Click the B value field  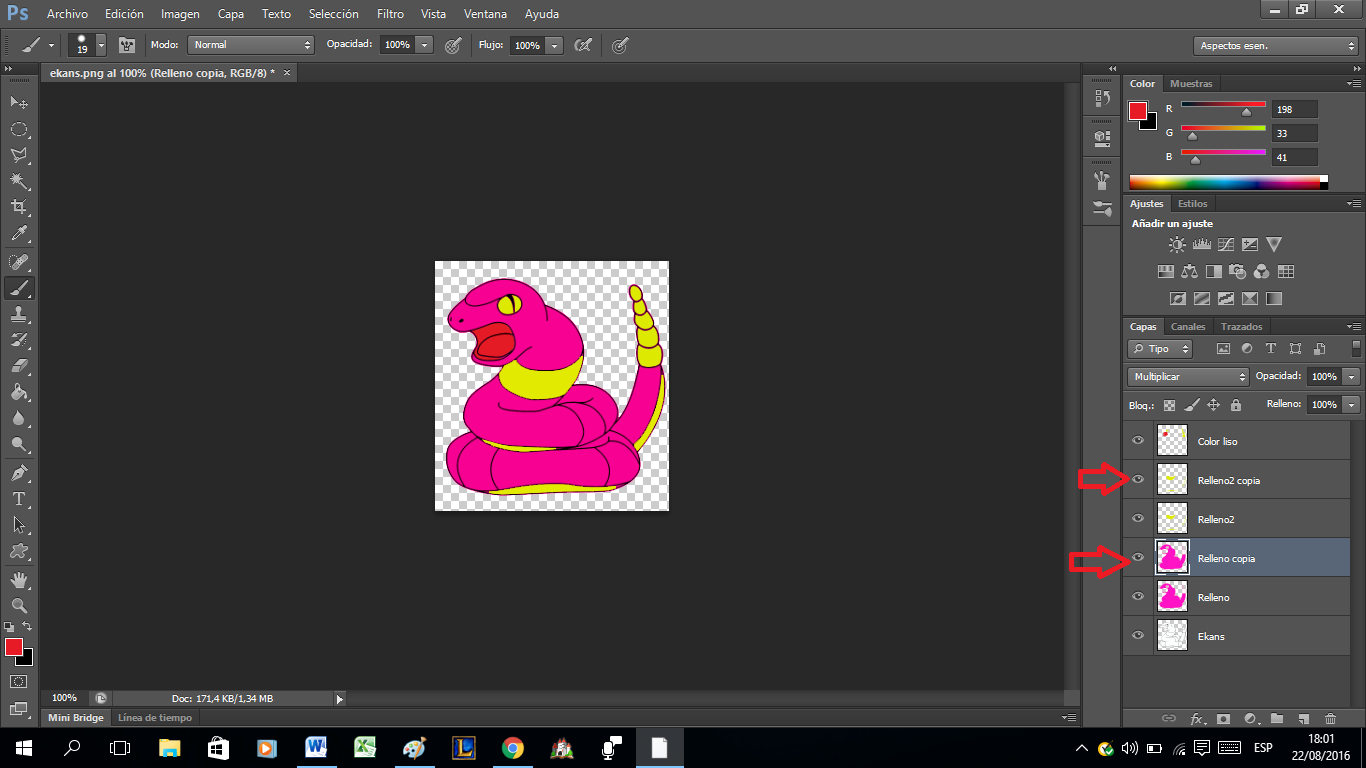pyautogui.click(x=1295, y=157)
